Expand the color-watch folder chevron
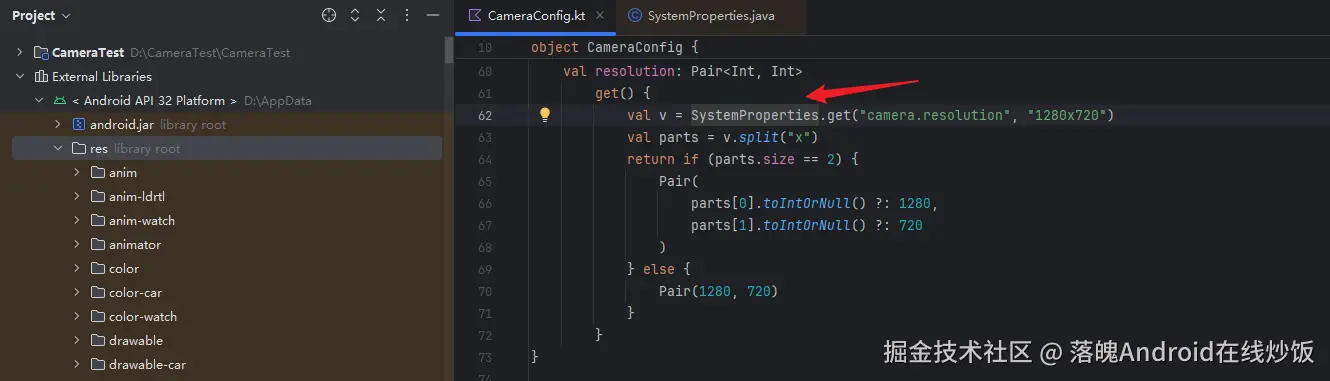1330x381 pixels. click(77, 316)
